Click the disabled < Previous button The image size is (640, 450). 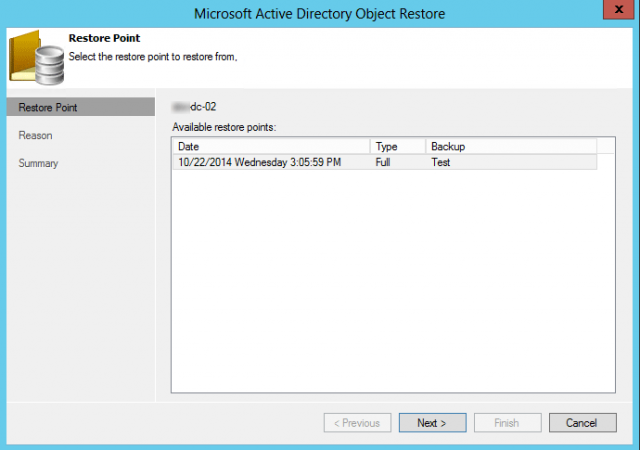tap(357, 423)
